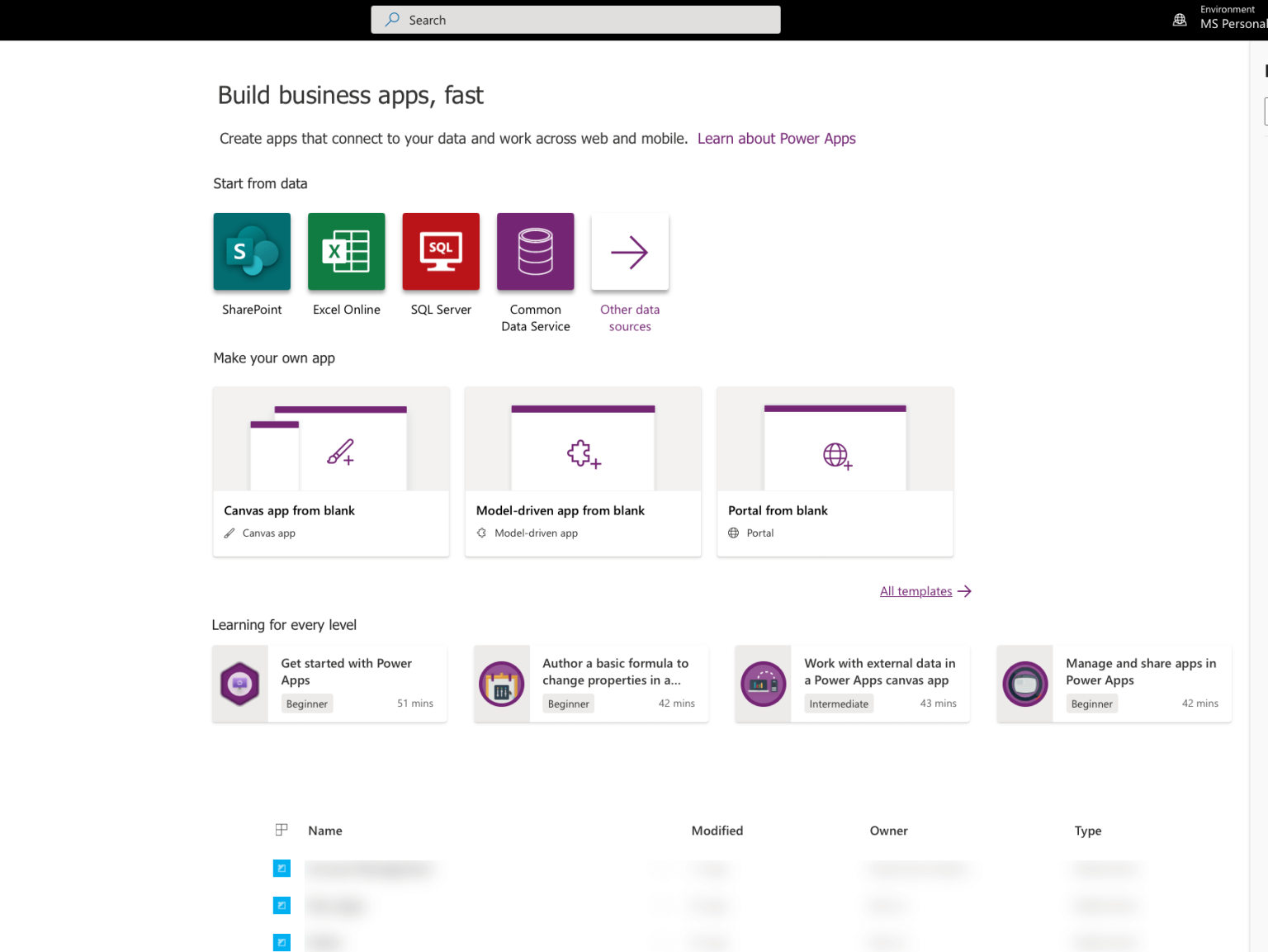Click the Canvas app from blank title
The image size is (1268, 952).
pyautogui.click(x=290, y=510)
